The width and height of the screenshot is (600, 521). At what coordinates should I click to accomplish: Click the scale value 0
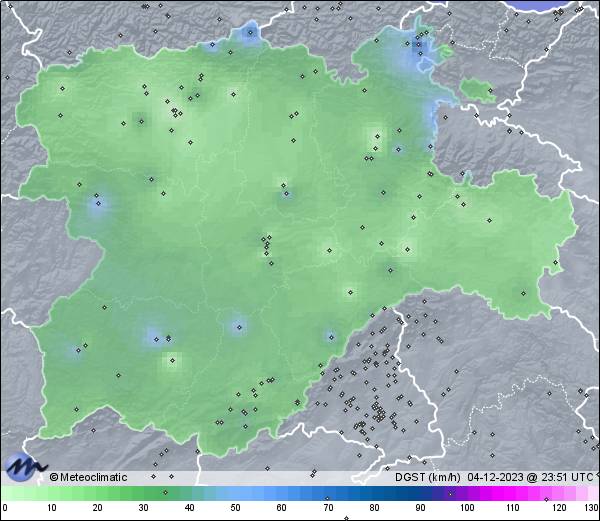pos(5,508)
